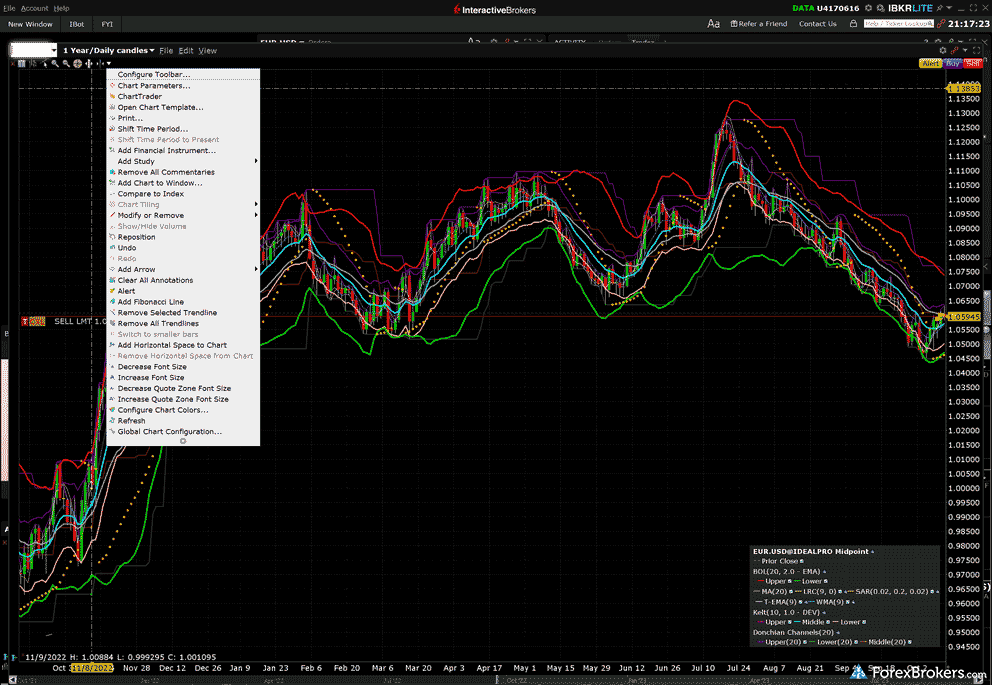Viewport: 992px width, 685px height.
Task: Open the IBot button
Action: pyautogui.click(x=77, y=24)
